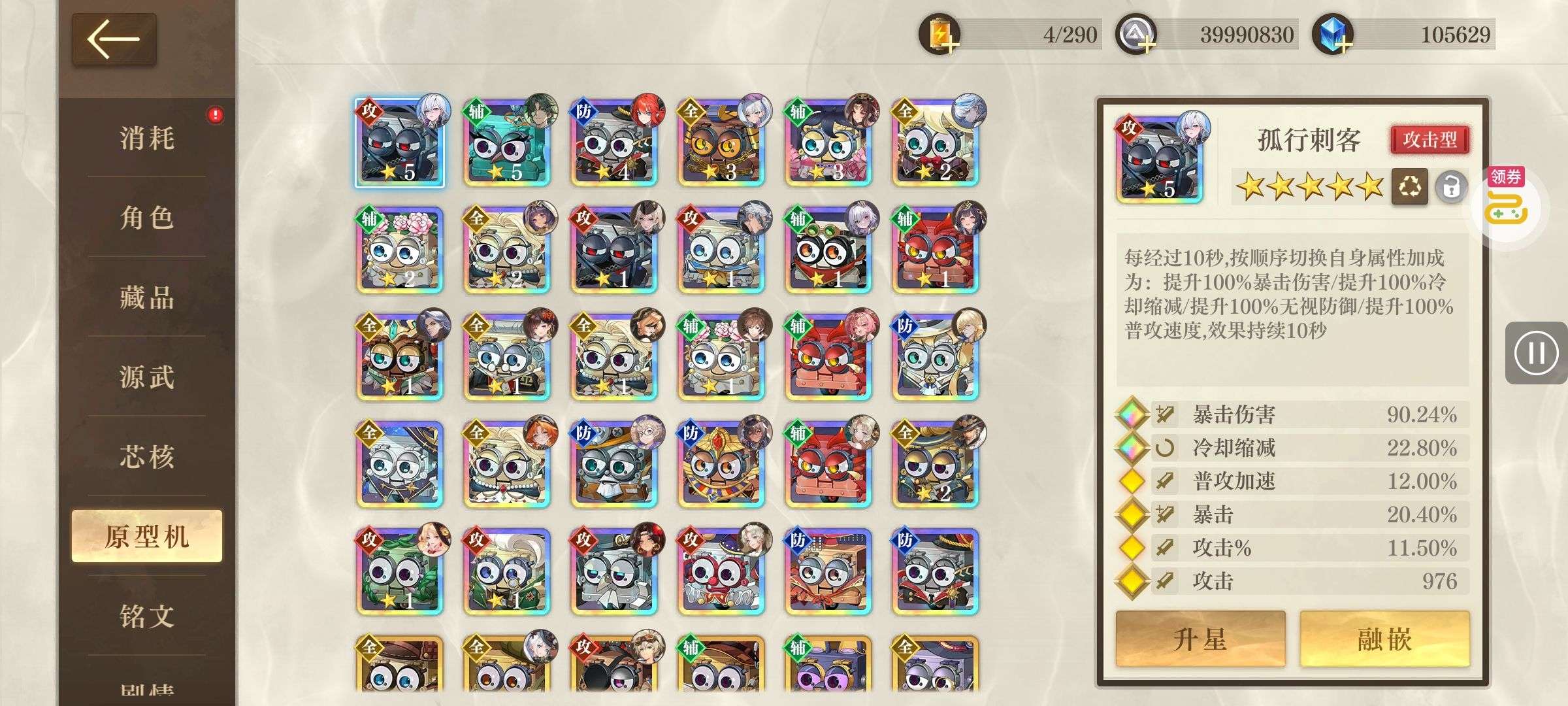The image size is (1568, 706).
Task: Click the 融嵌 button
Action: [1384, 639]
